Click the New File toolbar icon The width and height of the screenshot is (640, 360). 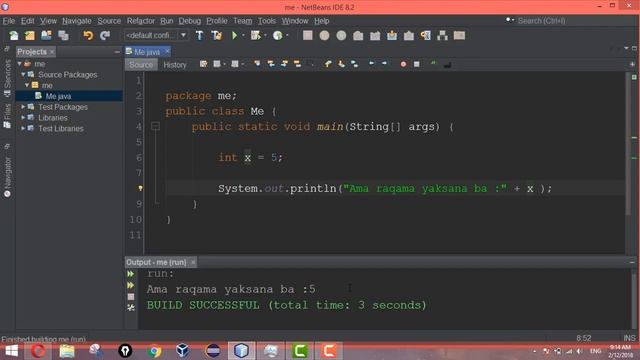coord(14,36)
